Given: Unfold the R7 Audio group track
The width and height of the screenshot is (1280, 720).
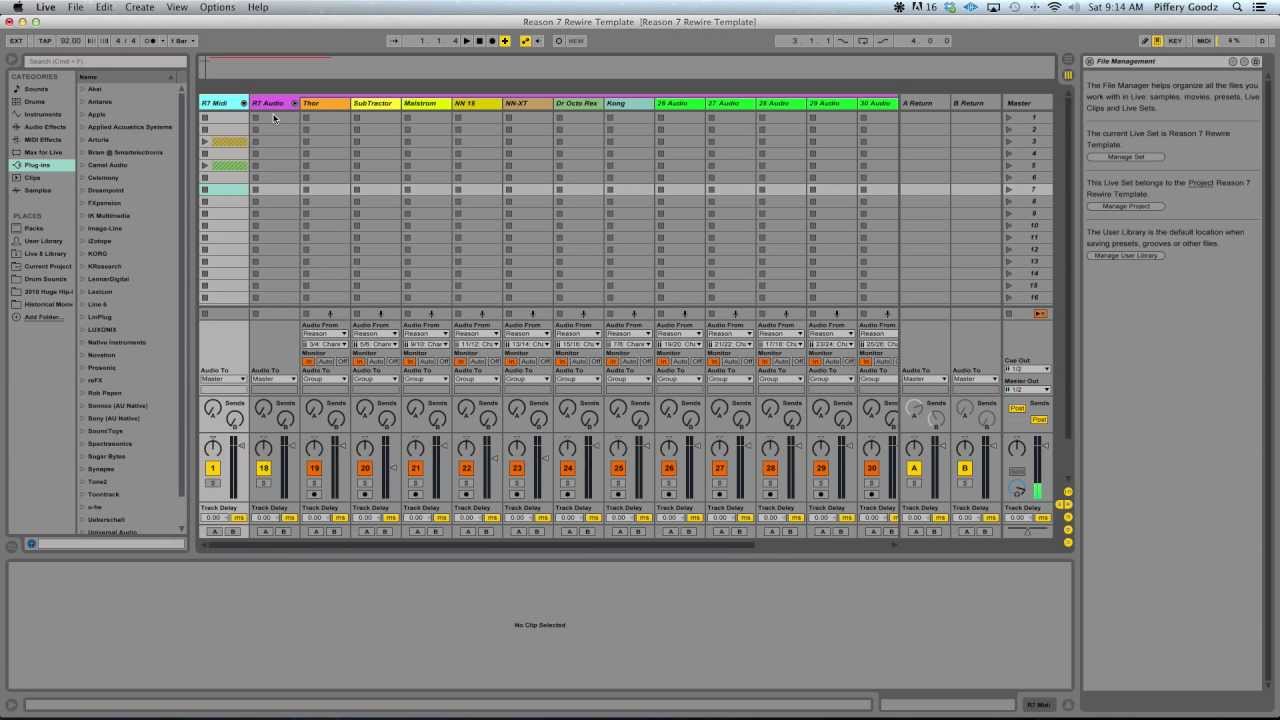Looking at the screenshot, I should point(294,103).
